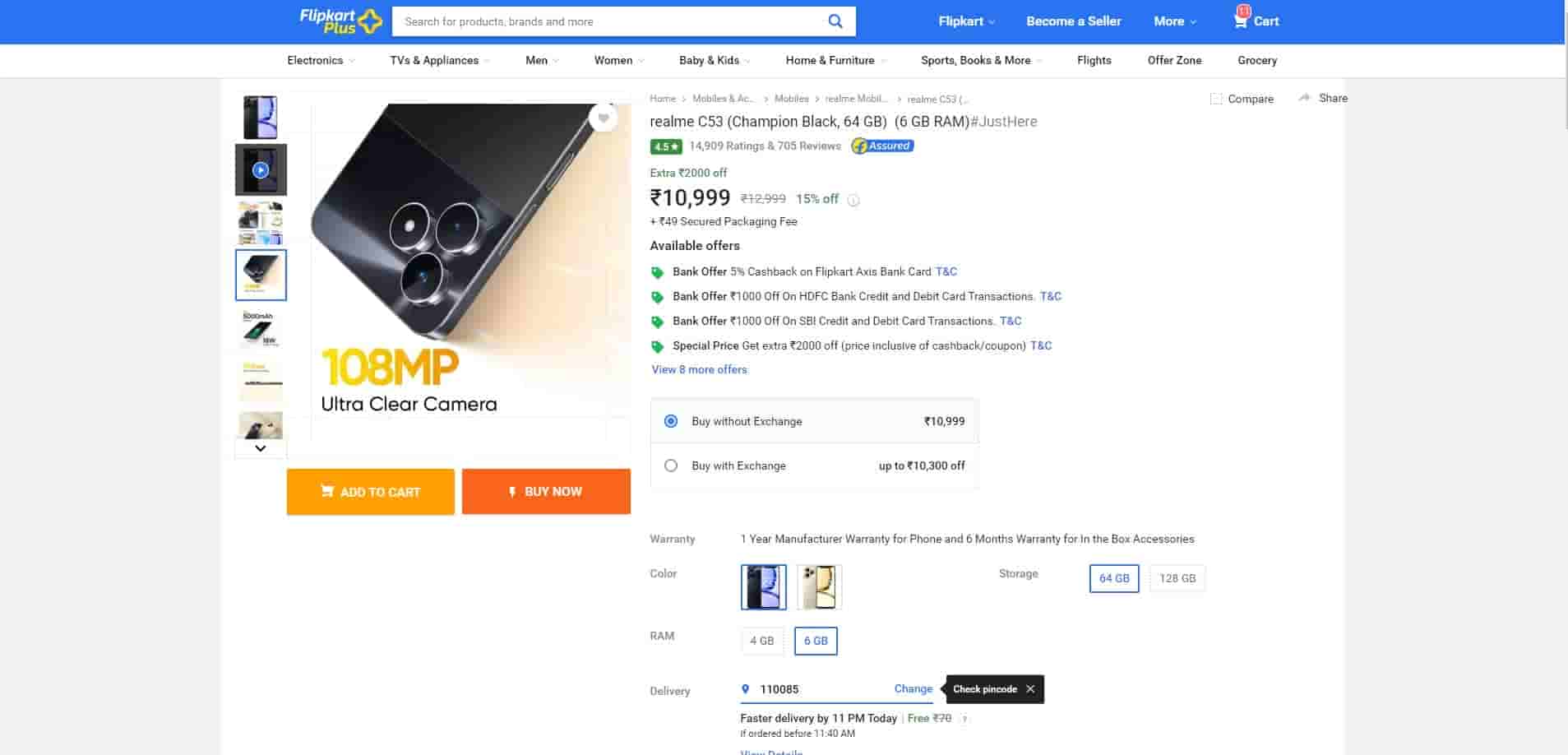Click price info icon beside 15% off

853,200
